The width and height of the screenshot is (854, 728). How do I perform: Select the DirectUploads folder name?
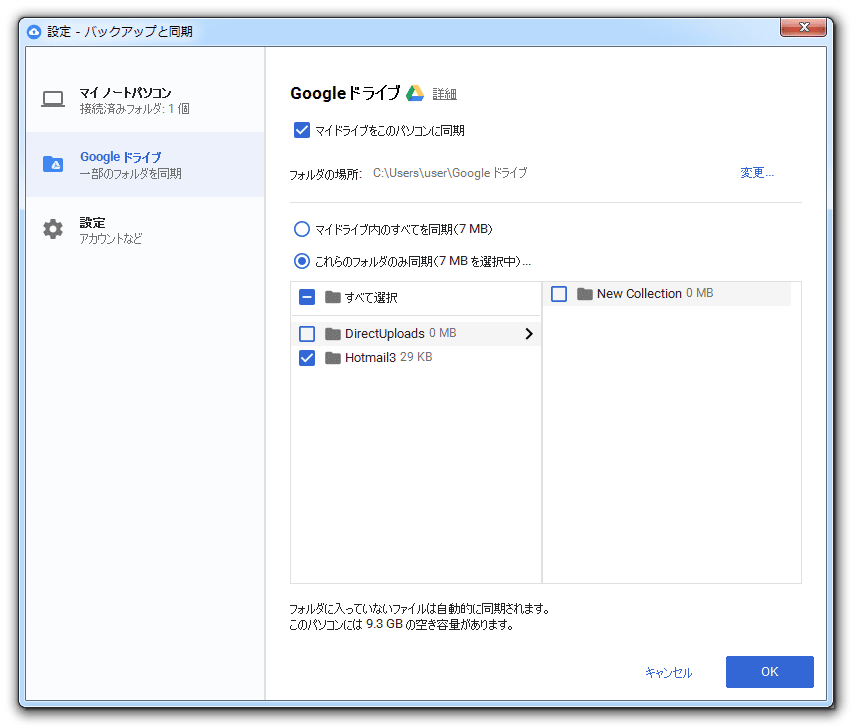(385, 333)
